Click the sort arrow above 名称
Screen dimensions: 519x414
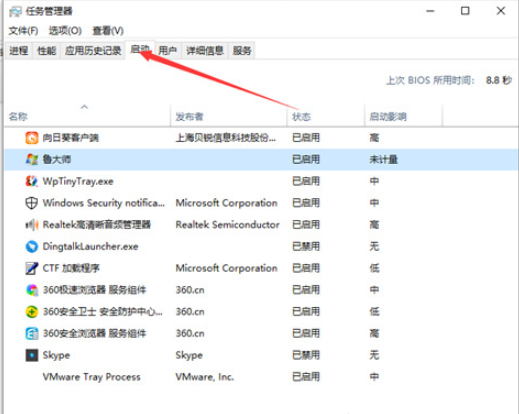pos(84,107)
